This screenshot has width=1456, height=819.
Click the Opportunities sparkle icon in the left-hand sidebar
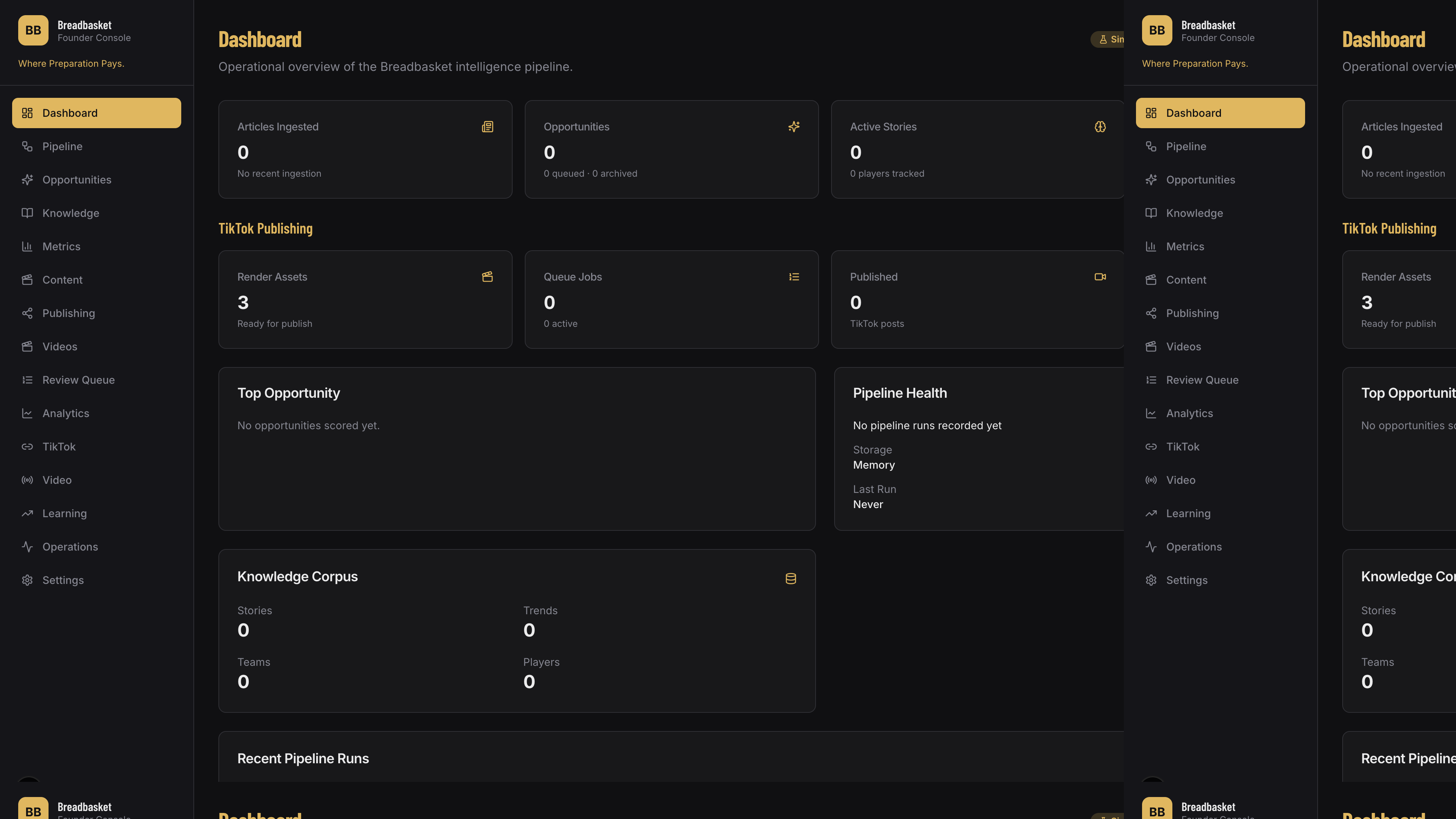point(27,180)
